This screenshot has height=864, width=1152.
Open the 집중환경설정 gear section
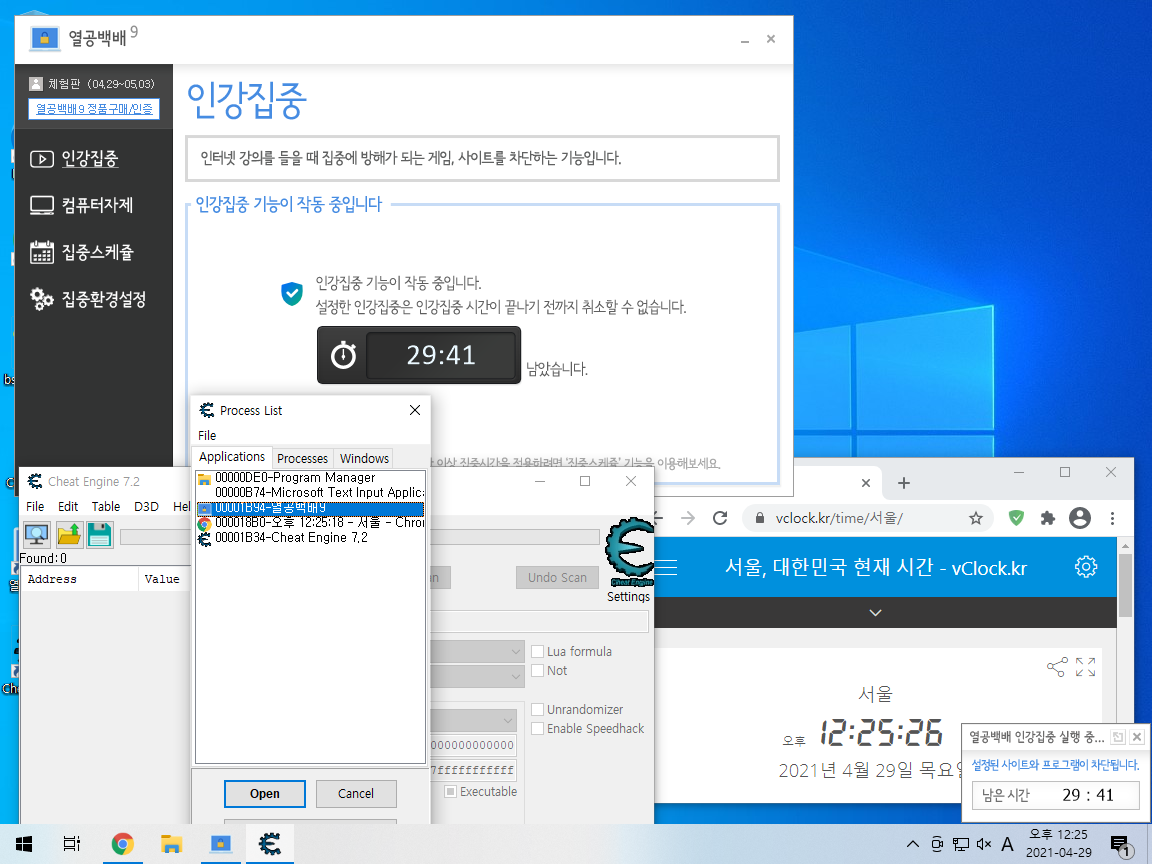click(88, 299)
